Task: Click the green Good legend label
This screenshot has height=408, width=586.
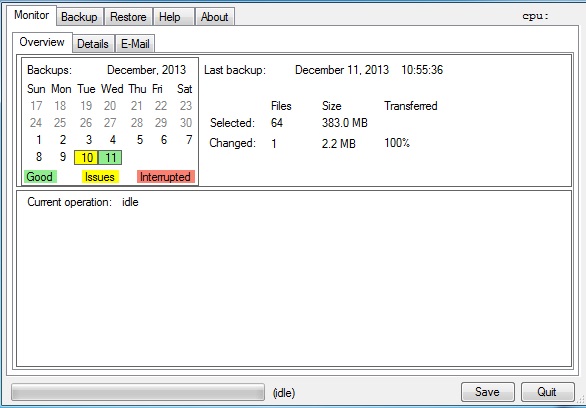Action: point(40,177)
